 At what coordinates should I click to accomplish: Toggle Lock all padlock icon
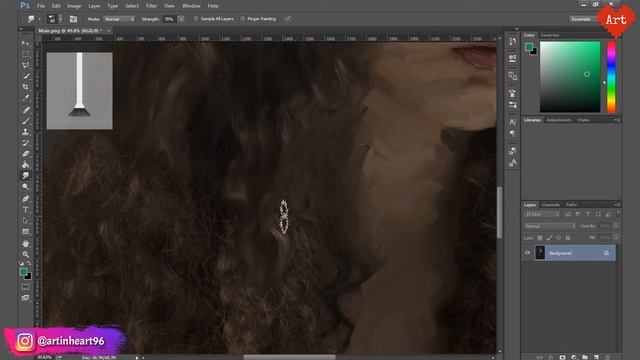568,238
